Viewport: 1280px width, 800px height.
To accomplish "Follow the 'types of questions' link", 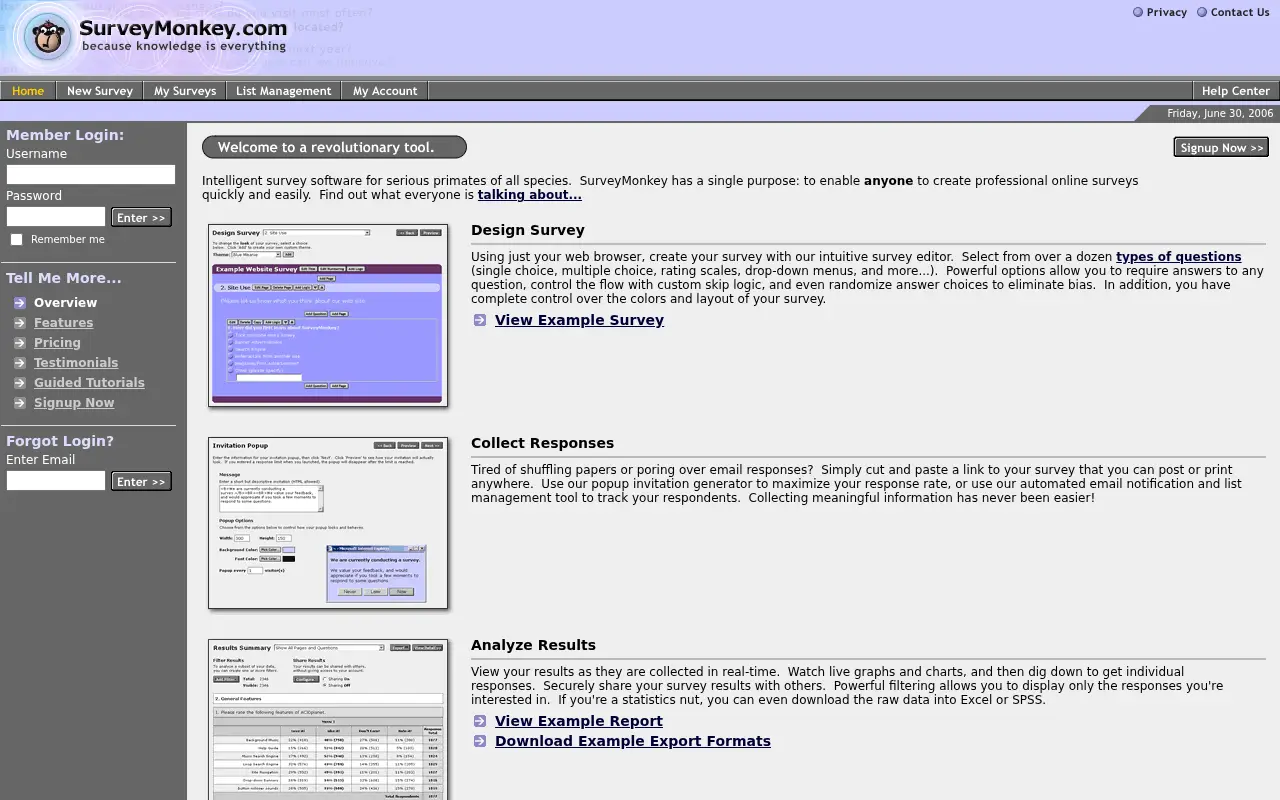I will pyautogui.click(x=1179, y=257).
